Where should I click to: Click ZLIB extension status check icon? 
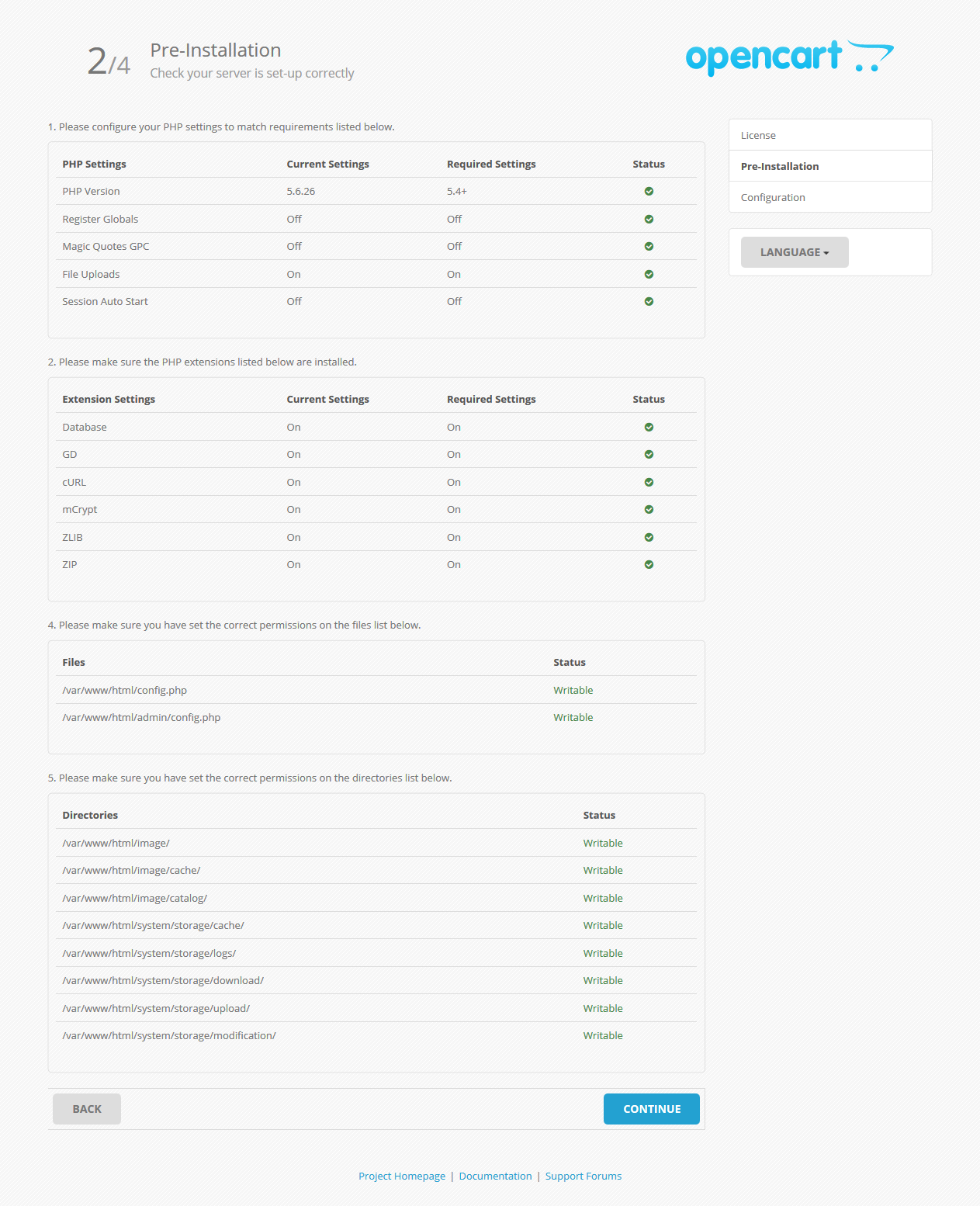[649, 538]
